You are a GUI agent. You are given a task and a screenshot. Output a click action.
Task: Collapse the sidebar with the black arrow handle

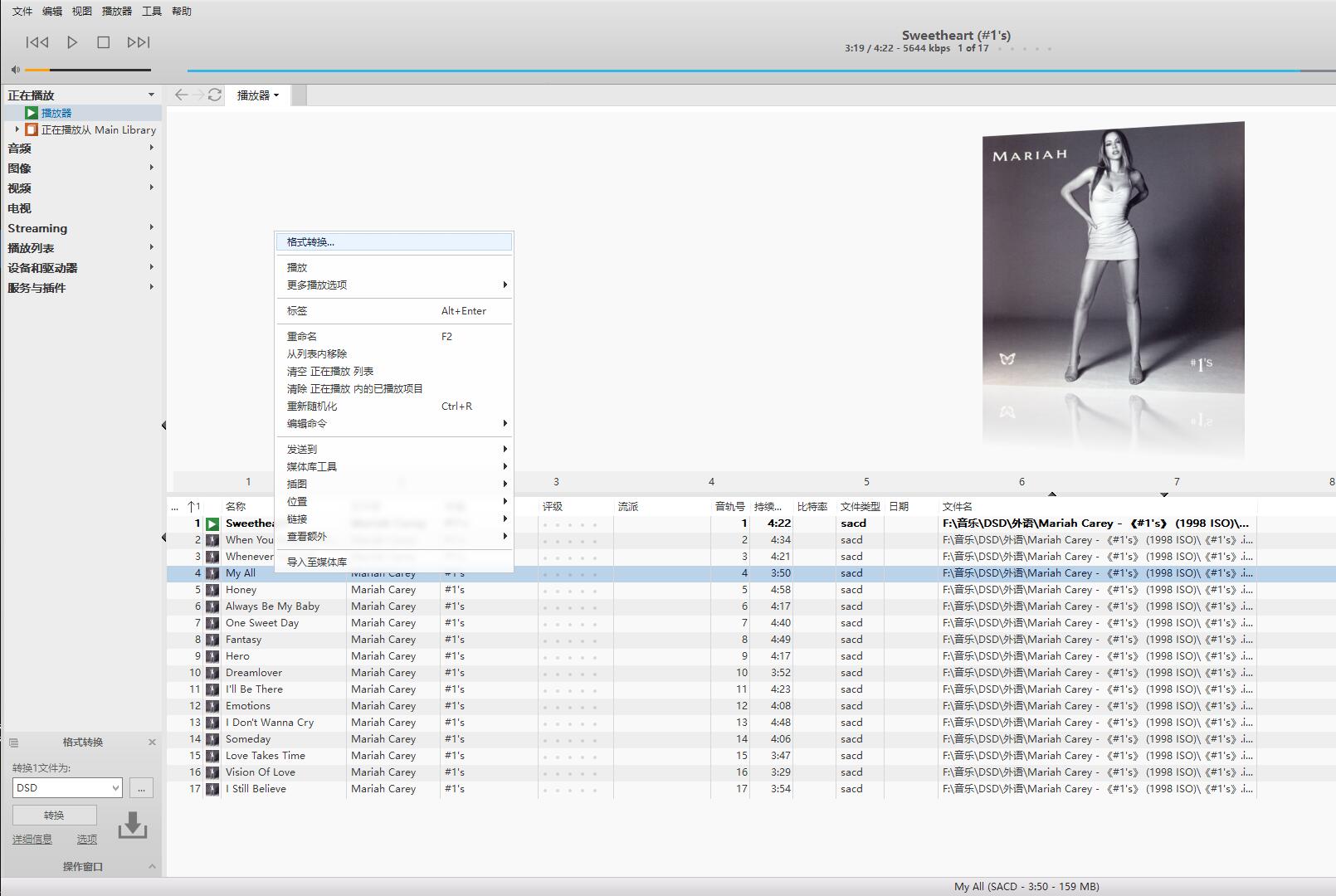(163, 426)
